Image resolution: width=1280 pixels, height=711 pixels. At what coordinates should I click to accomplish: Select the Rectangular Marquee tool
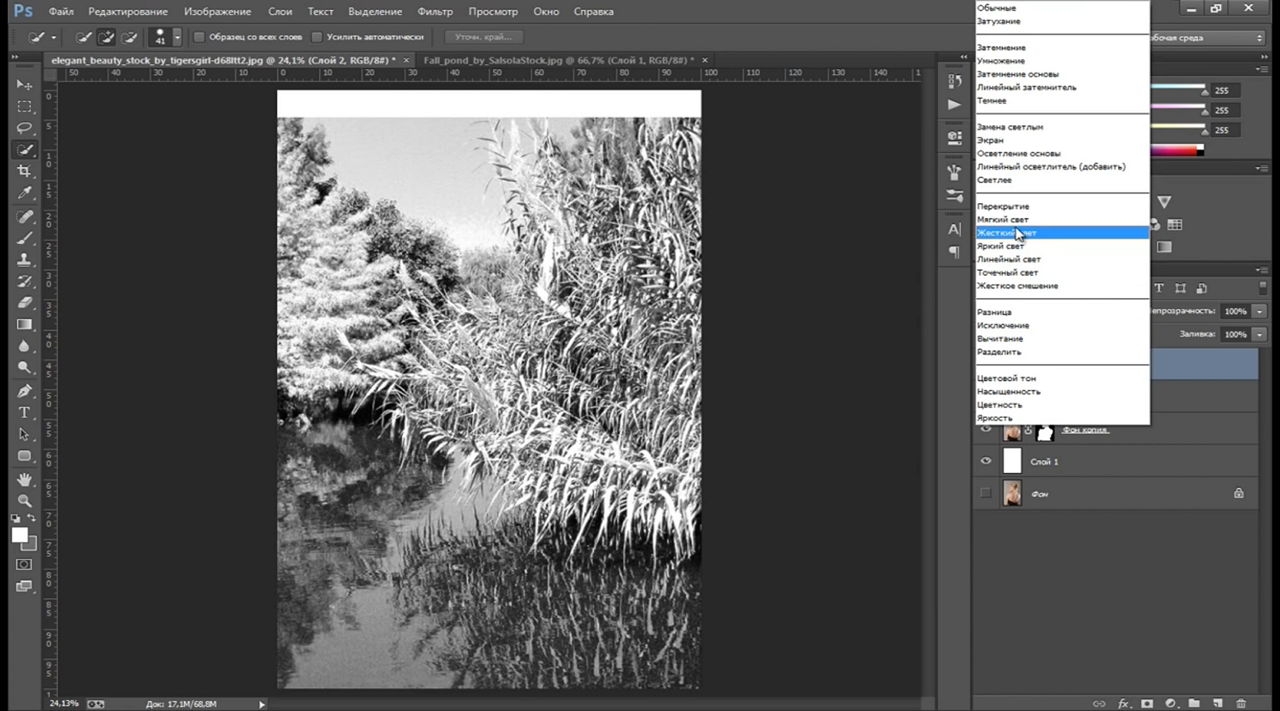[25, 106]
